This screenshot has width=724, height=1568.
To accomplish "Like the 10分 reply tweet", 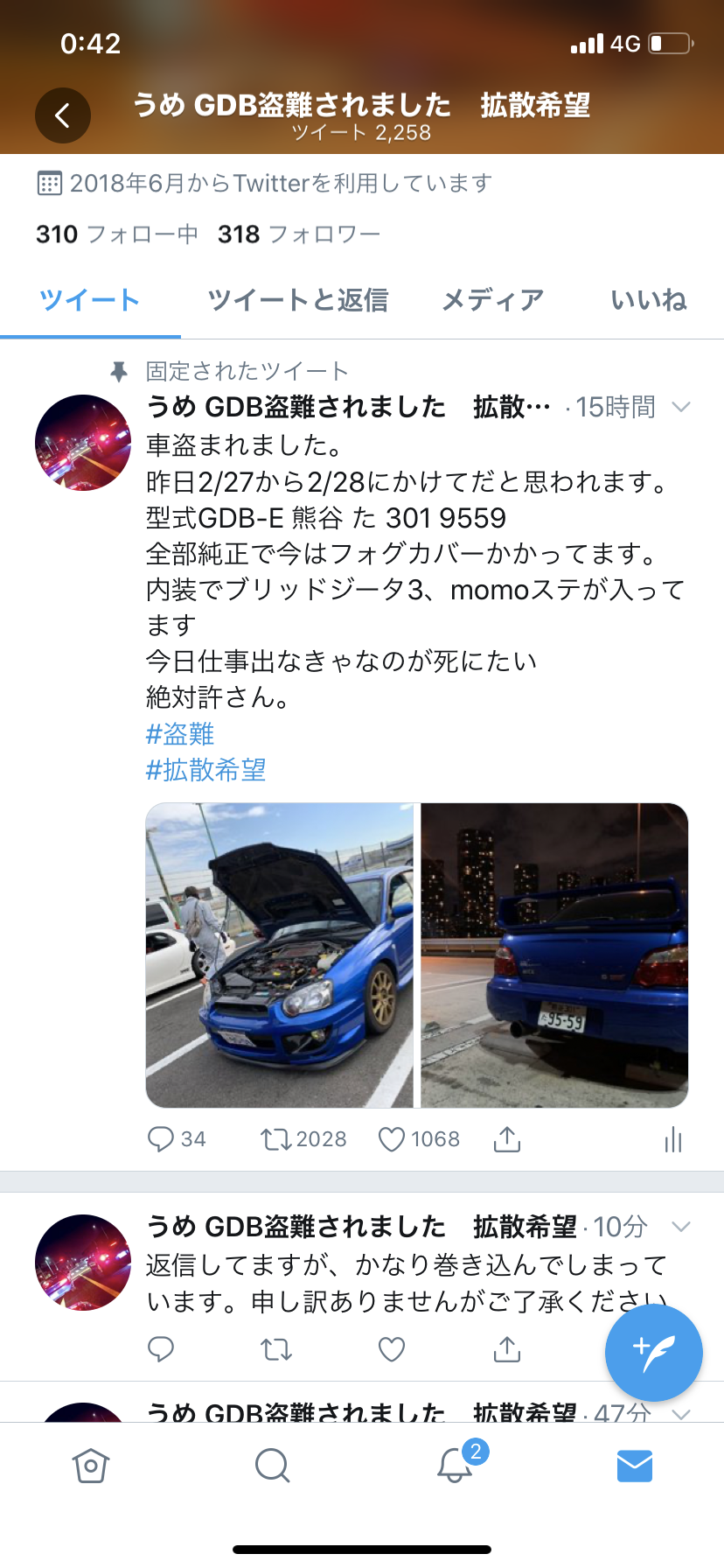I will tap(392, 1349).
